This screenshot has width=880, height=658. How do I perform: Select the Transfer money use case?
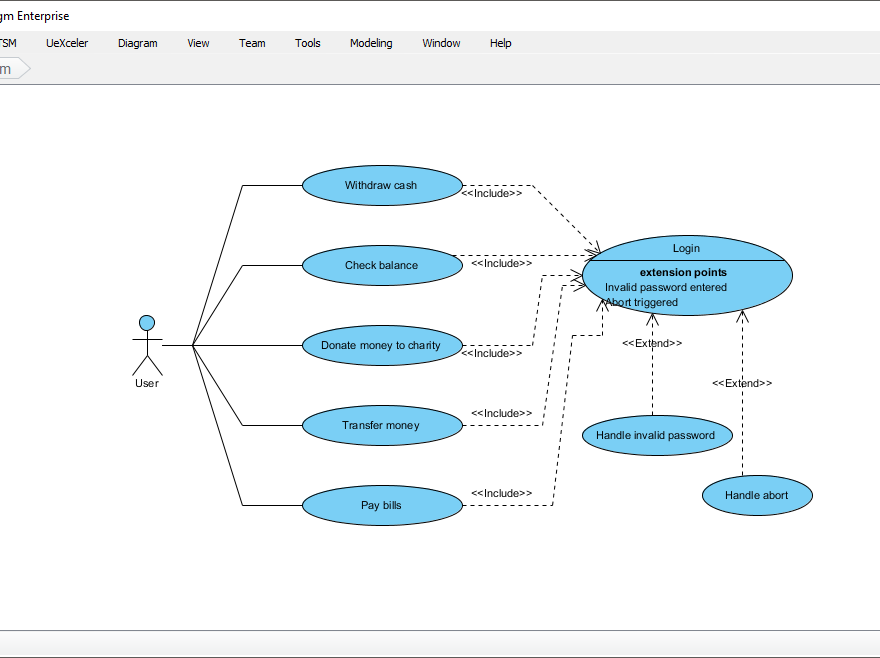(x=382, y=425)
